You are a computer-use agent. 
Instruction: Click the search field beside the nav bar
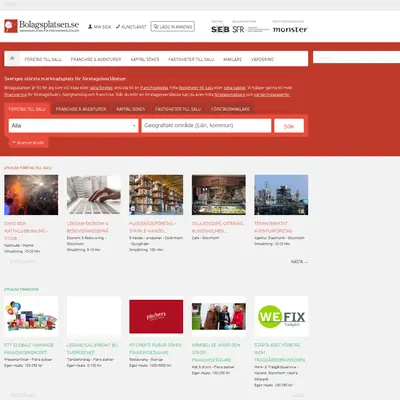point(356,57)
